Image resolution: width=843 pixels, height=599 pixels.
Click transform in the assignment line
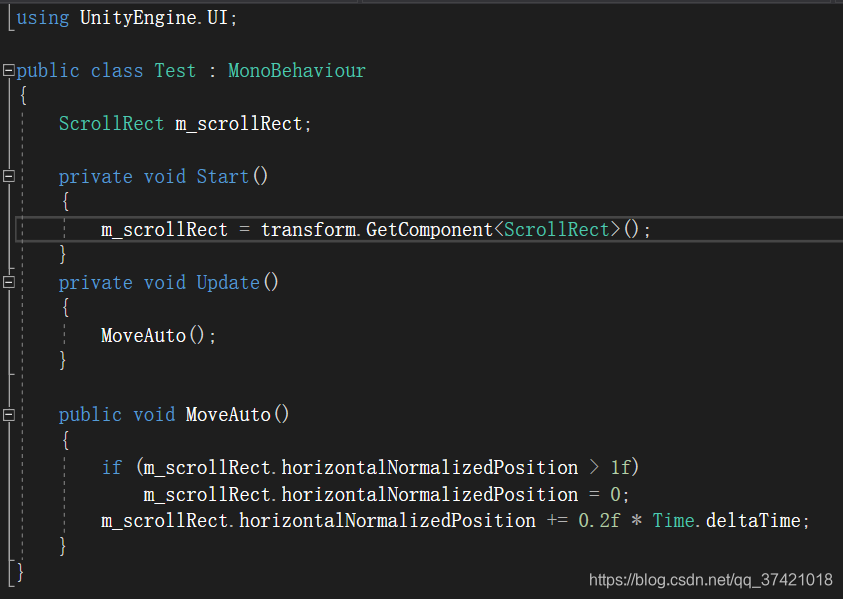(x=308, y=230)
